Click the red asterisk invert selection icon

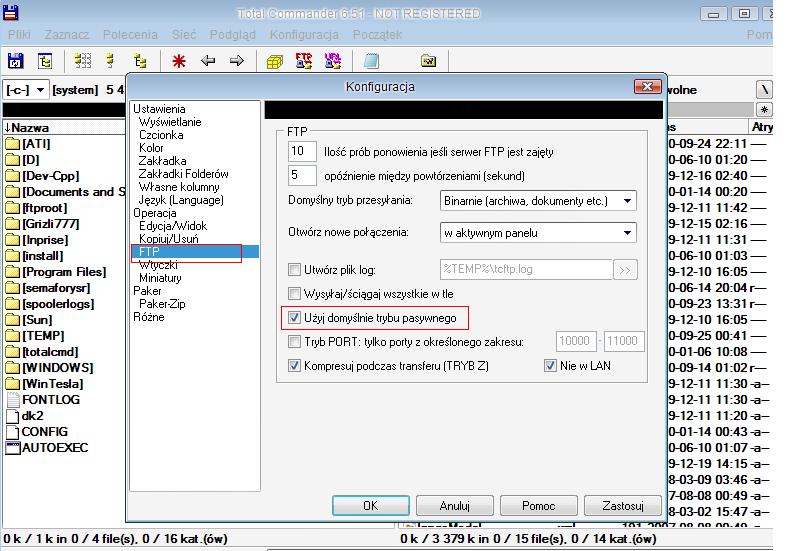[179, 61]
